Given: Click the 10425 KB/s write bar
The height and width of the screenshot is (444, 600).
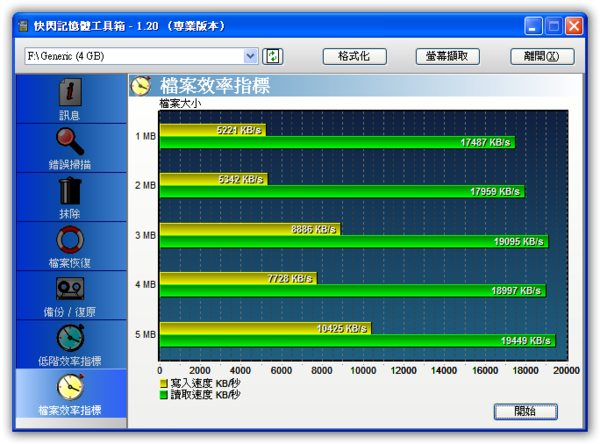Looking at the screenshot, I should 266,328.
